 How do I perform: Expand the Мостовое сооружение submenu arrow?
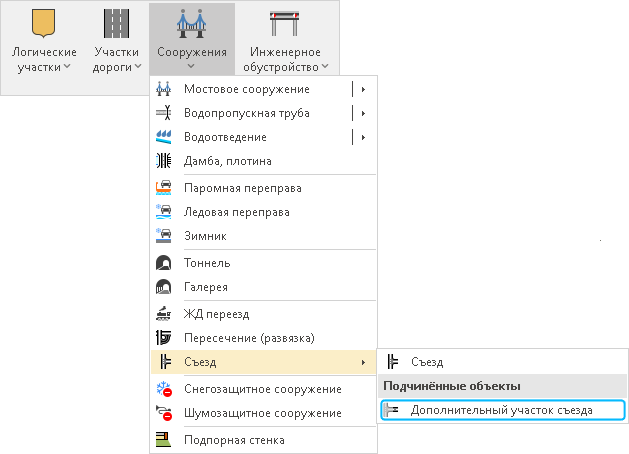pyautogui.click(x=363, y=89)
